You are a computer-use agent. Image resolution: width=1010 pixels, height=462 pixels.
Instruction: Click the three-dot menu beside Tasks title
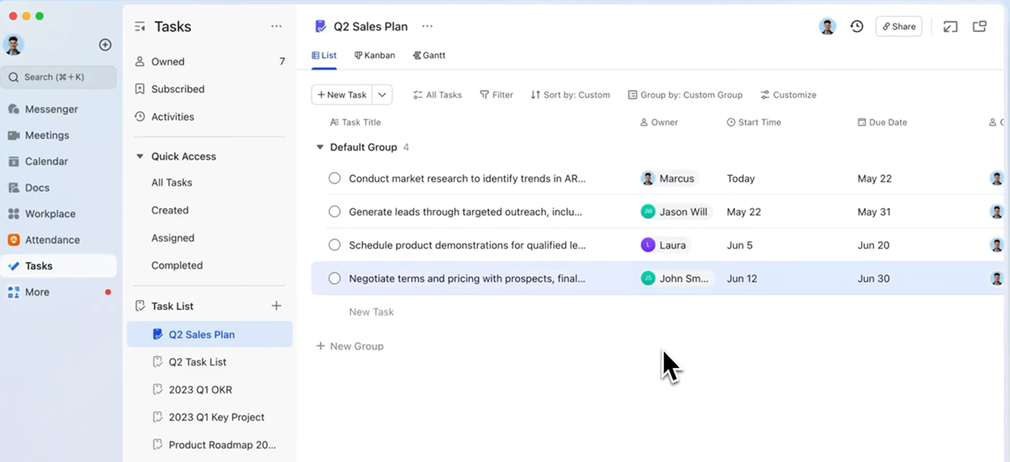pos(277,27)
